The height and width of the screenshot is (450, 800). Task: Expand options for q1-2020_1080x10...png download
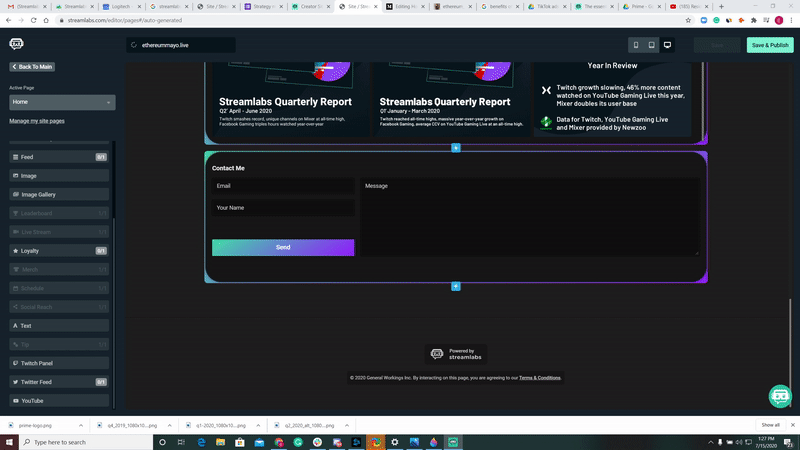(258, 425)
